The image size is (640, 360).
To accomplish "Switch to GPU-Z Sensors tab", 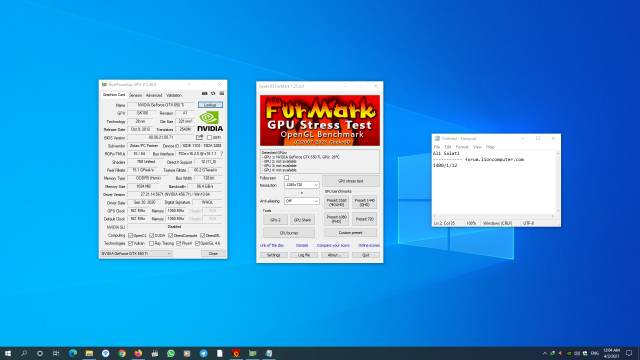I will 136,95.
